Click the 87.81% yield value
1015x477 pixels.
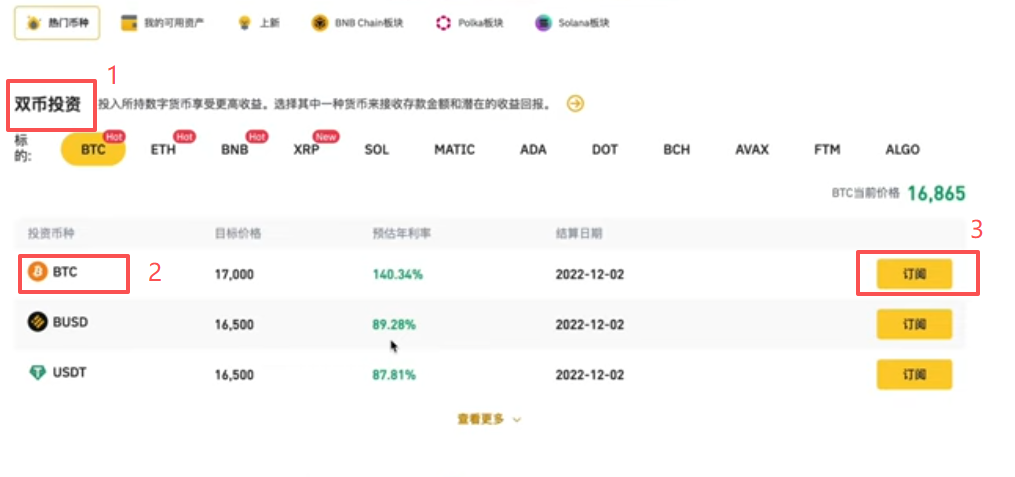point(394,375)
